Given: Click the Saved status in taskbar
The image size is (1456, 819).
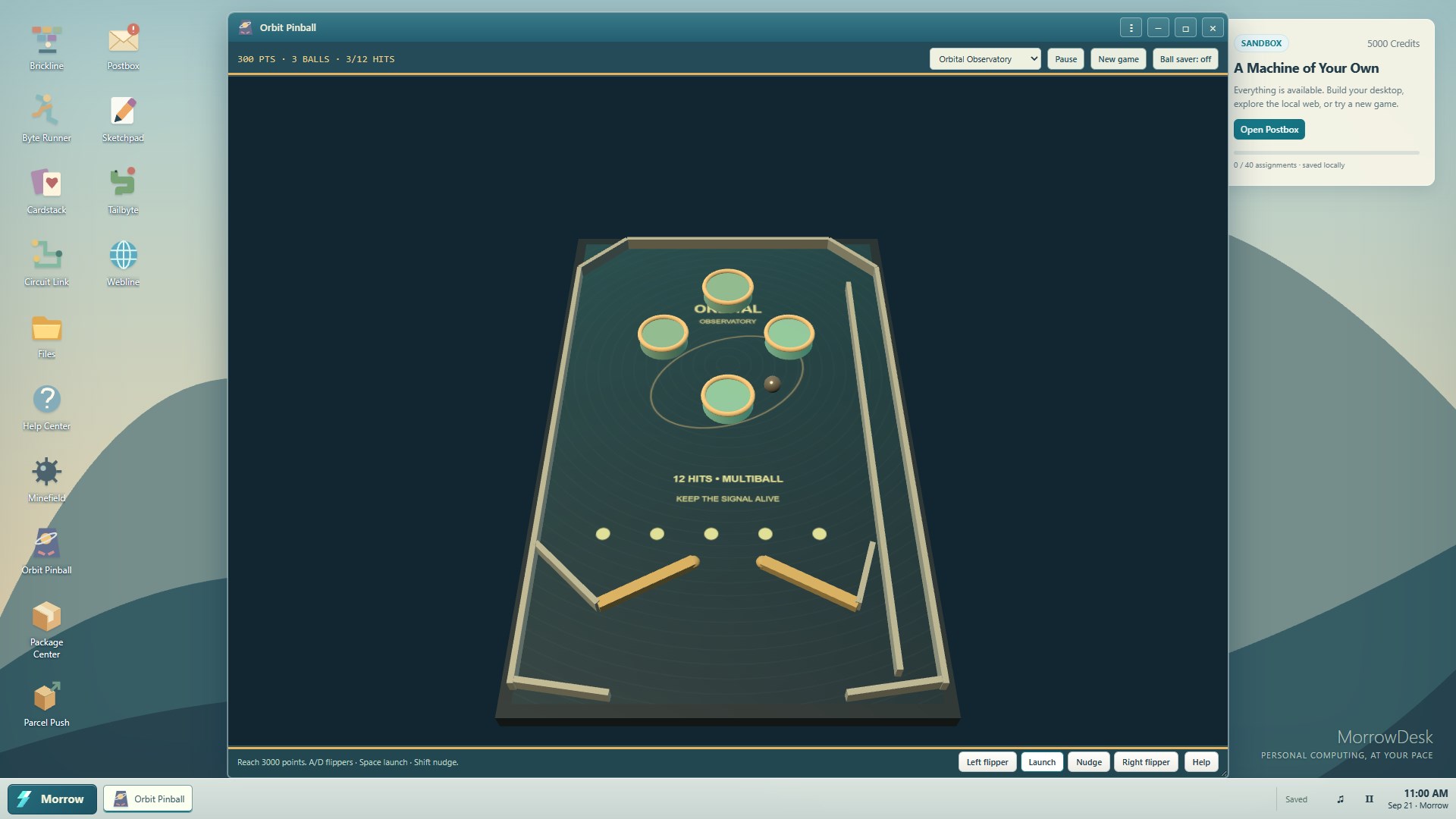Looking at the screenshot, I should 1296,799.
